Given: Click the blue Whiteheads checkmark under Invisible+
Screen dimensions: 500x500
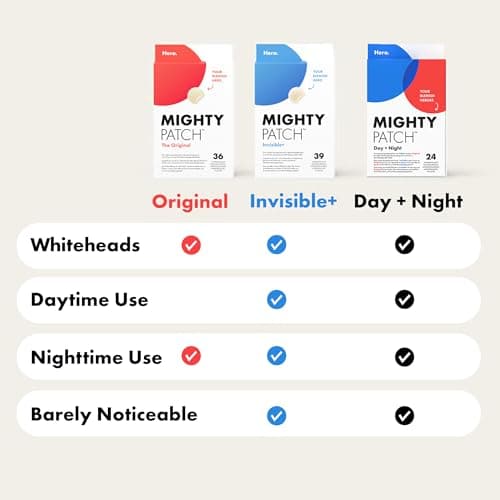Looking at the screenshot, I should click(276, 245).
